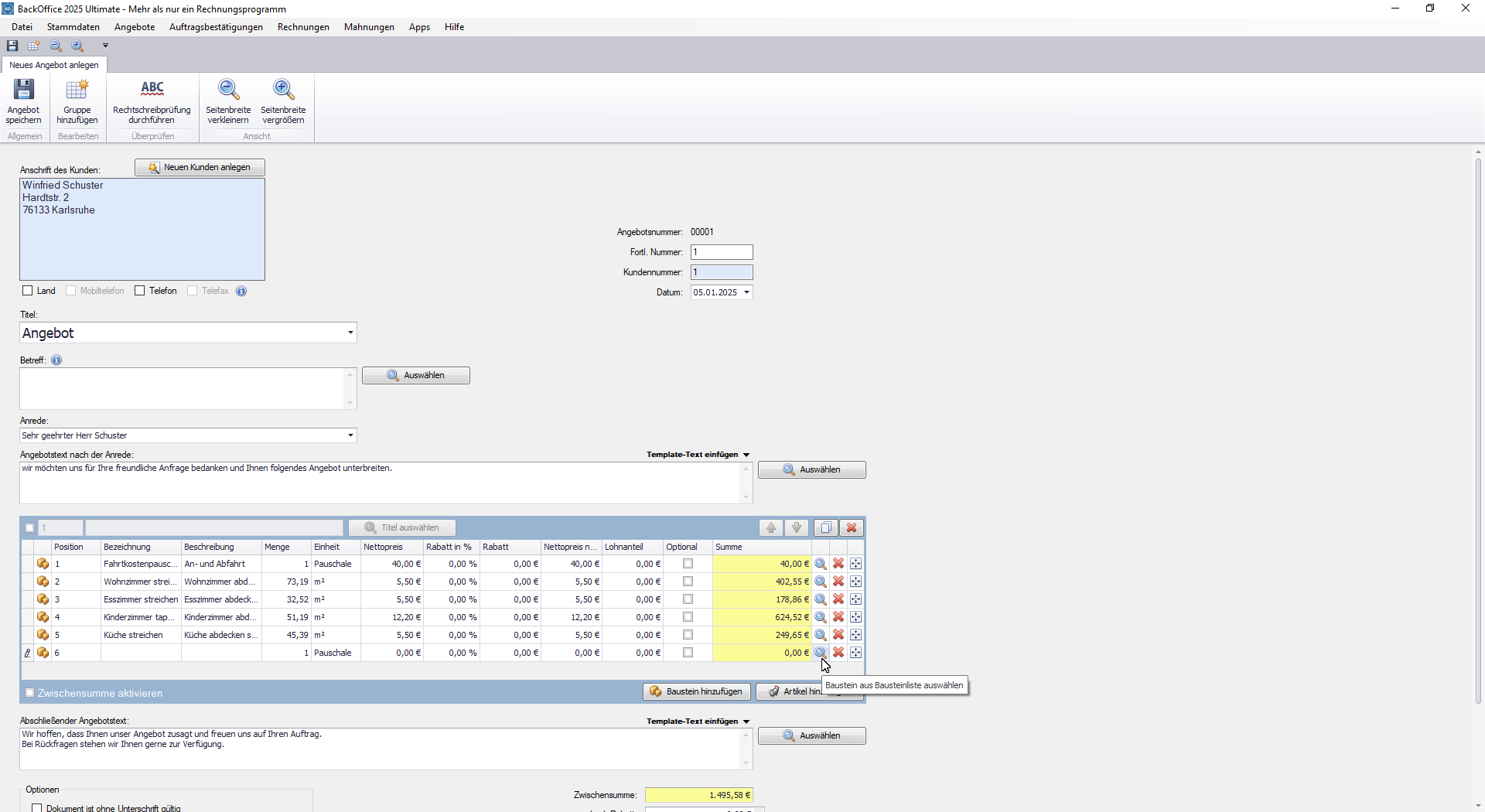
Task: Open the Stammdaten menu
Action: click(73, 27)
